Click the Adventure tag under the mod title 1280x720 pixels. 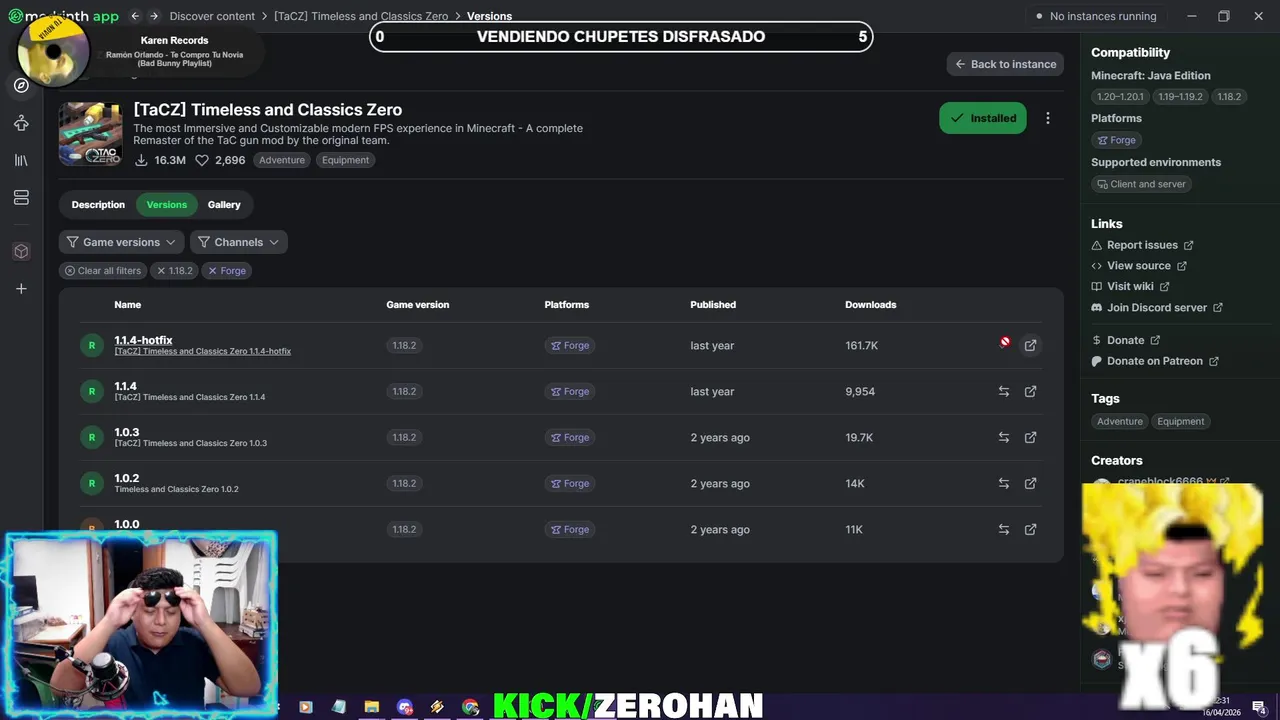[282, 160]
